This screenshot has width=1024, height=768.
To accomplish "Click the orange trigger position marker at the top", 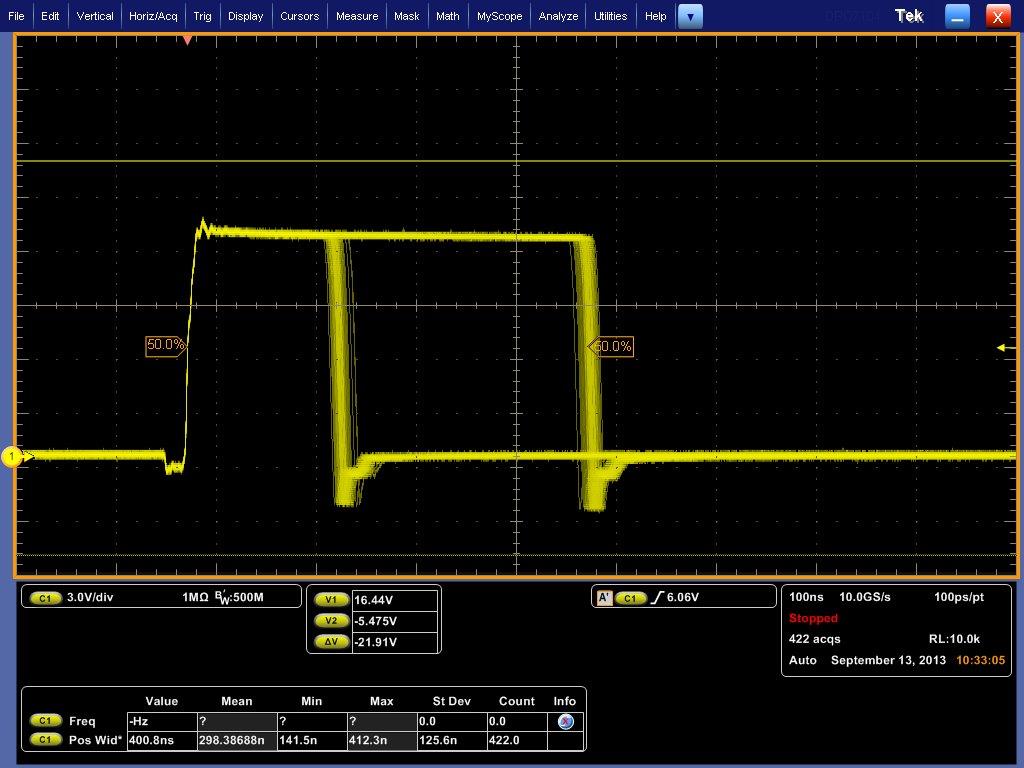I will pyautogui.click(x=187, y=40).
